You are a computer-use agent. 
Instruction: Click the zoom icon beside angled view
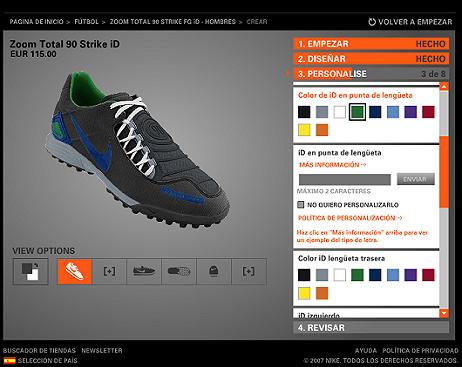[x=109, y=272]
